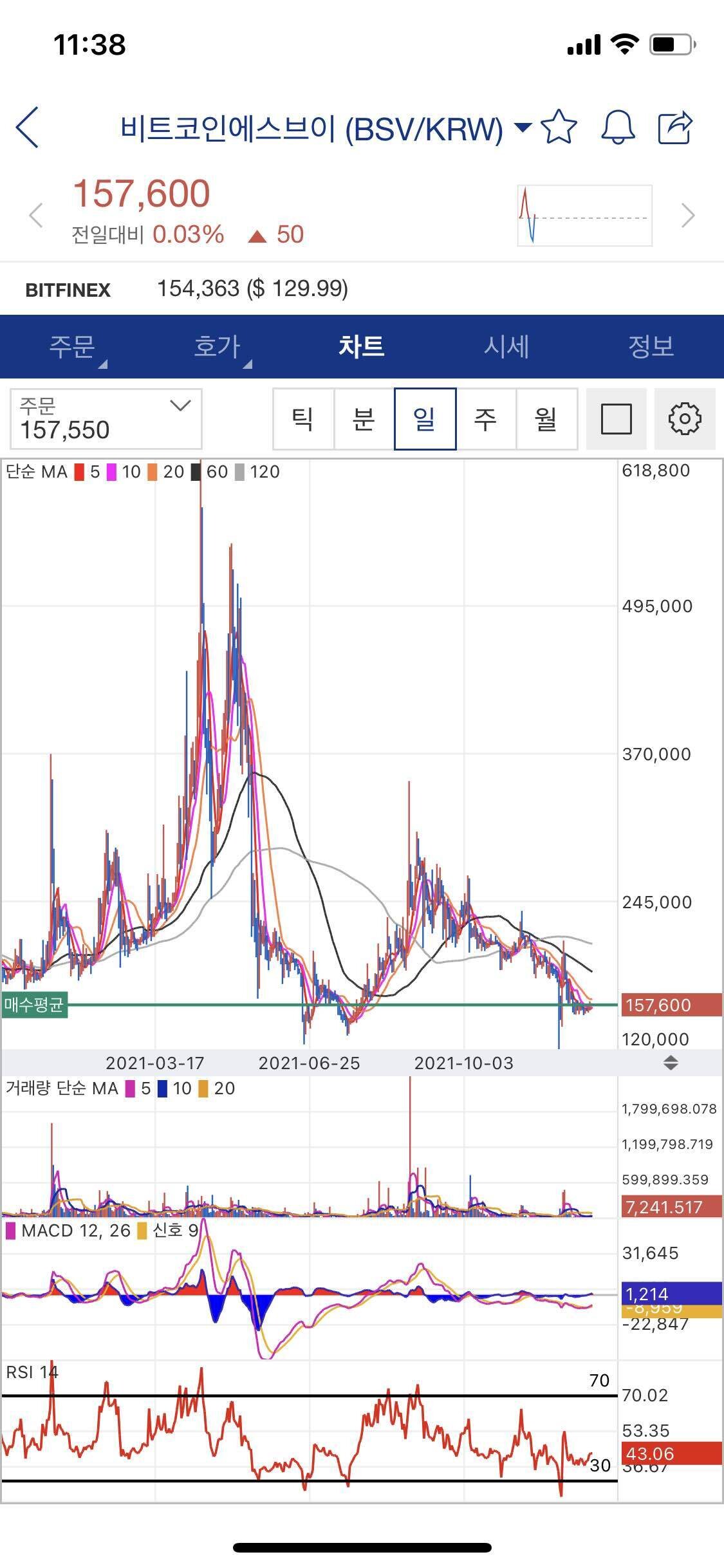
Task: Add BSV to favorites with star icon
Action: [559, 127]
